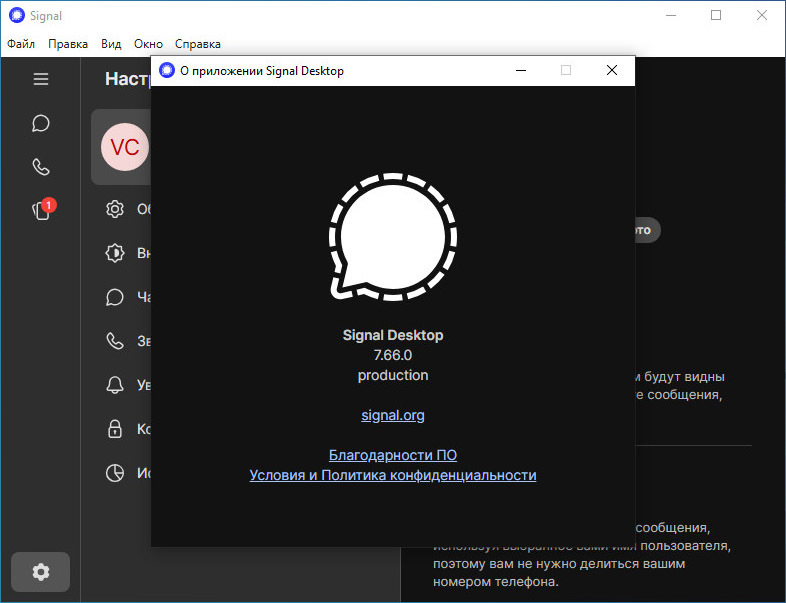
Task: Open the Stories icon with the red badge
Action: click(43, 210)
